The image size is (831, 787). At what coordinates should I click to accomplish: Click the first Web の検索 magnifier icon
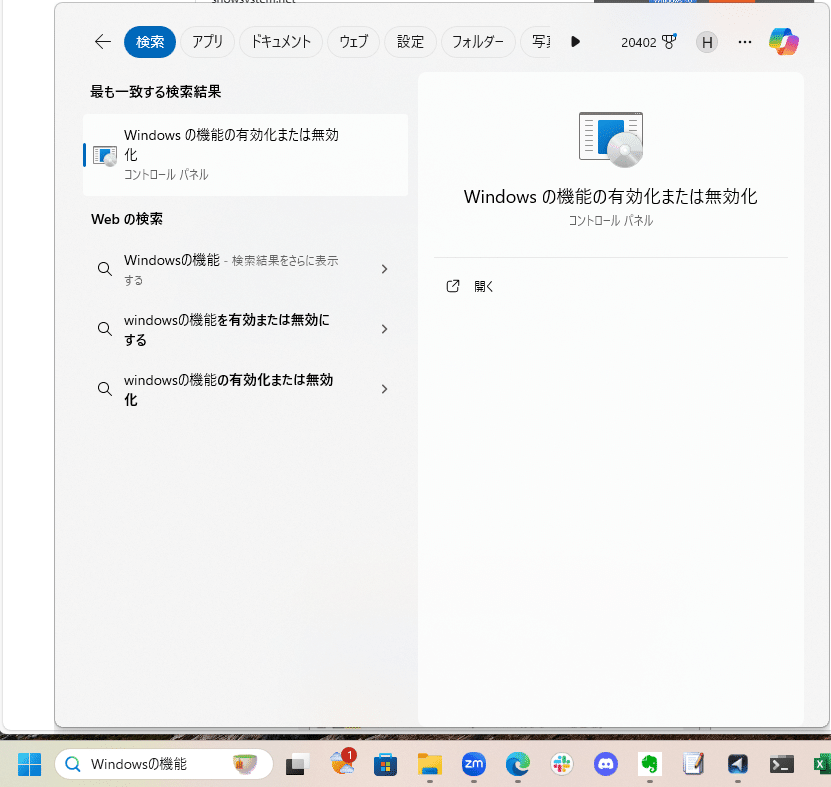105,269
